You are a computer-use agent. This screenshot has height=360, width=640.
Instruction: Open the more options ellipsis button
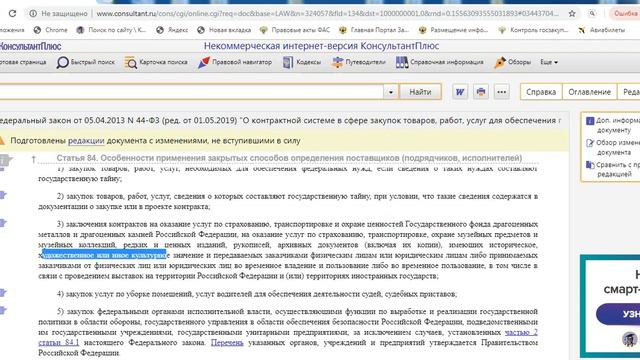(x=502, y=92)
